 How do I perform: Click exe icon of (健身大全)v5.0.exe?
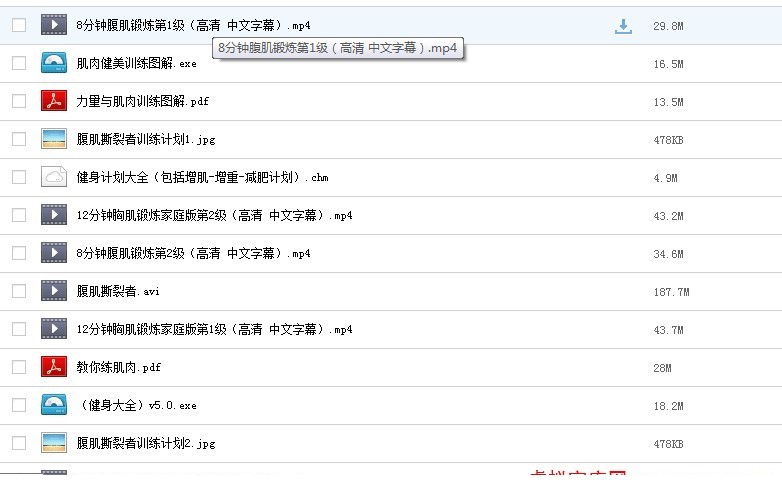[x=54, y=404]
